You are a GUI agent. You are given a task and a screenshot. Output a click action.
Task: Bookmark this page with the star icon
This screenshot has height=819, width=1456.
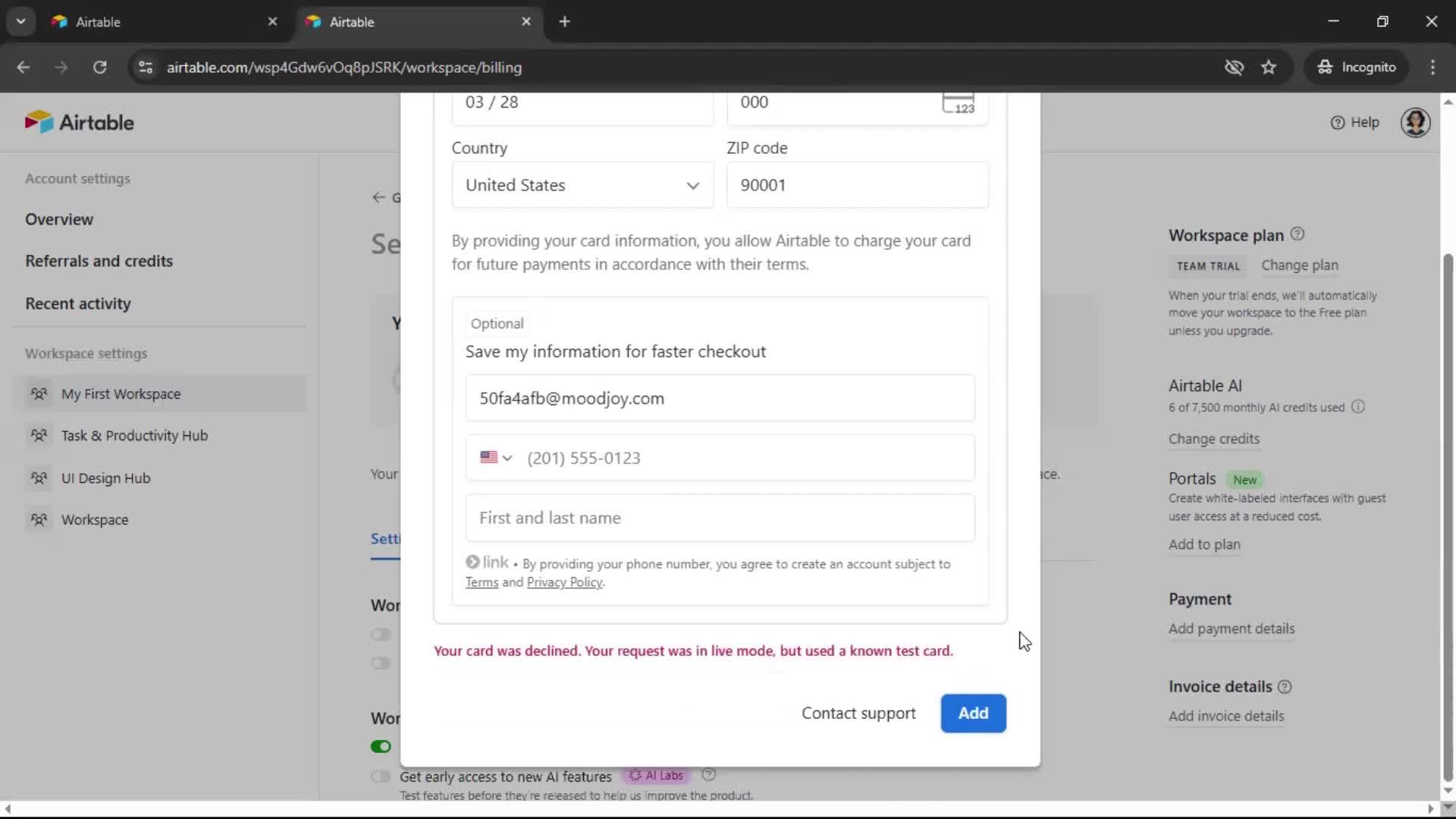click(x=1269, y=67)
